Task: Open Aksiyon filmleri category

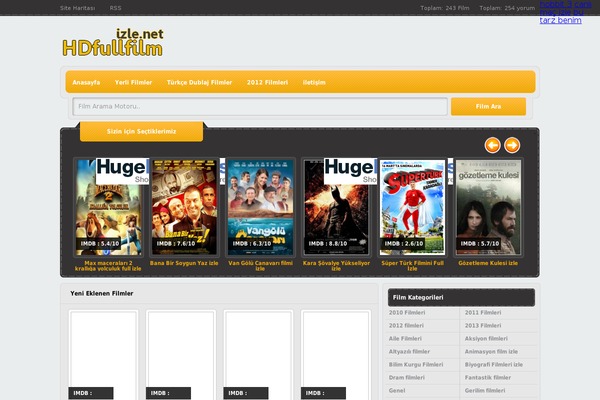Action: 486,339
